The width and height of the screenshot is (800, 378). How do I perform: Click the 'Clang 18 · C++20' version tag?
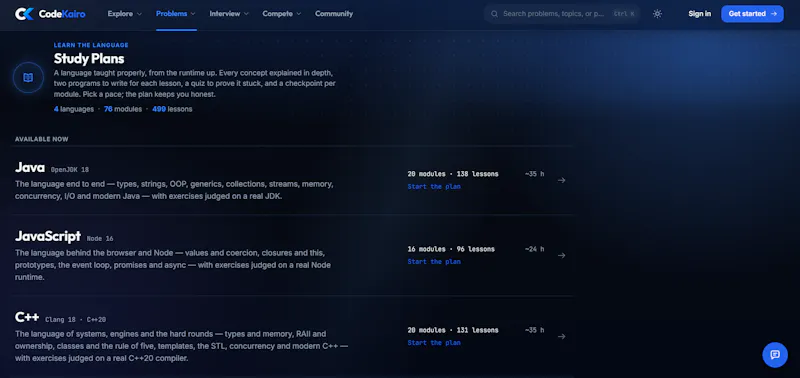pos(76,319)
